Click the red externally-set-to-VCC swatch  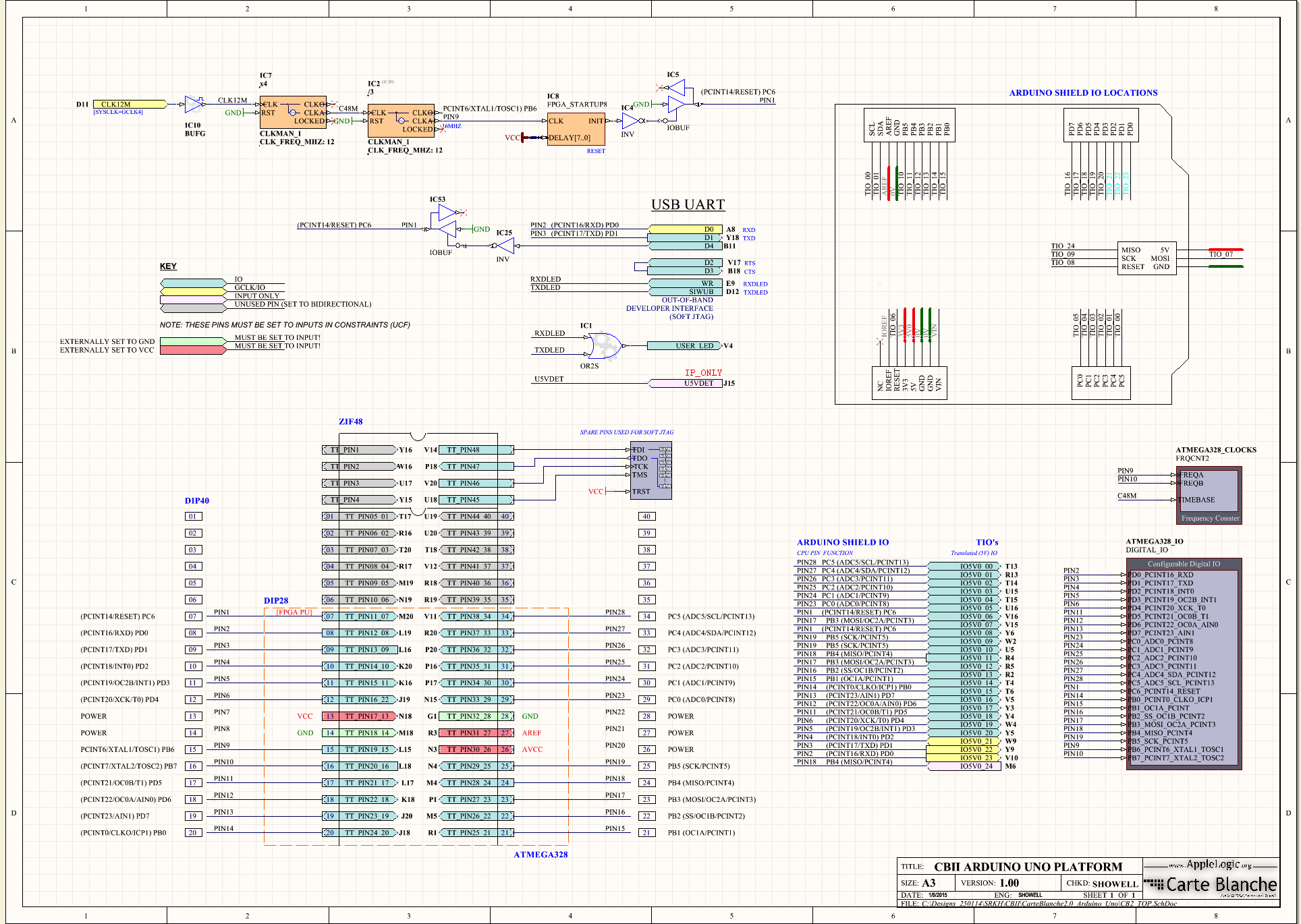pos(193,350)
